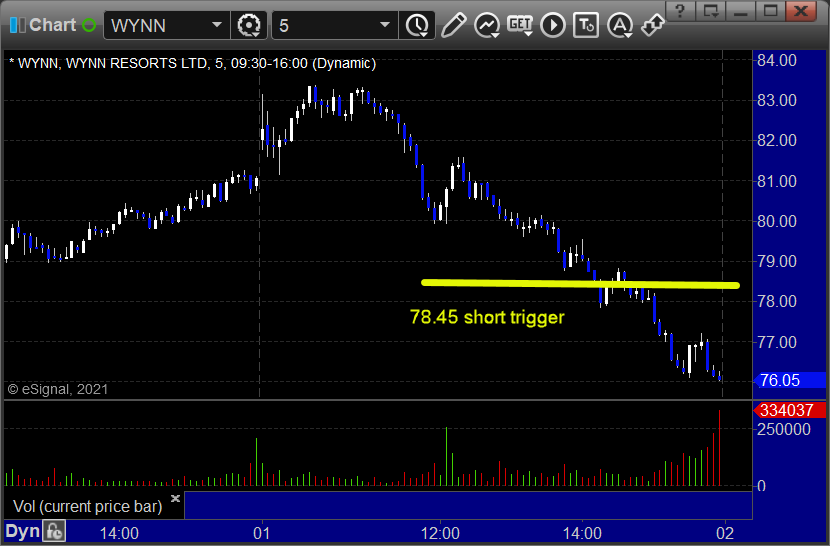Click the 77.00 price axis label

[777, 342]
